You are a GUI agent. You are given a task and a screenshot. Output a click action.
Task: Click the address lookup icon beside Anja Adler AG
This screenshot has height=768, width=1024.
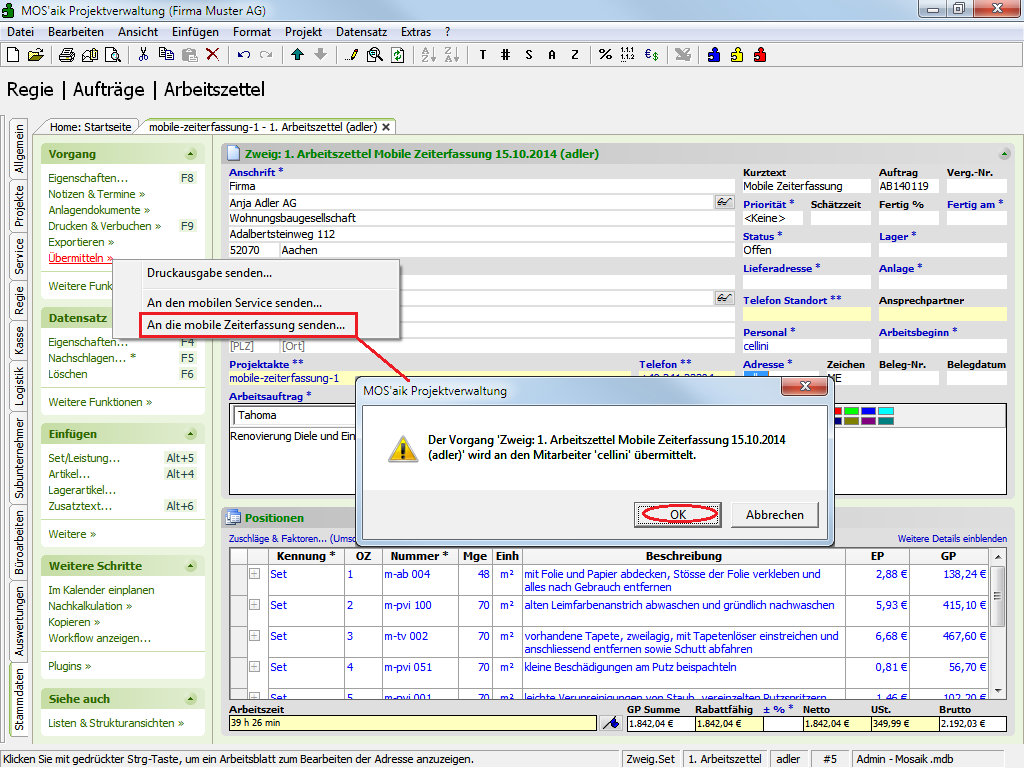(724, 202)
